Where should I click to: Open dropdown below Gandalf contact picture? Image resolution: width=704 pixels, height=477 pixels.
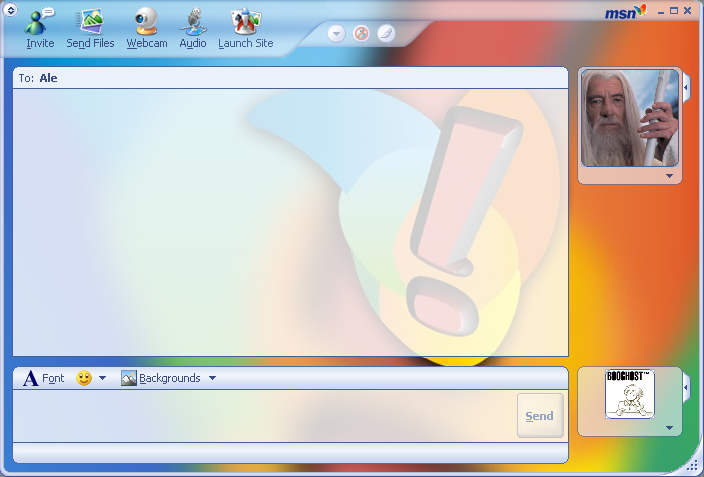click(669, 176)
